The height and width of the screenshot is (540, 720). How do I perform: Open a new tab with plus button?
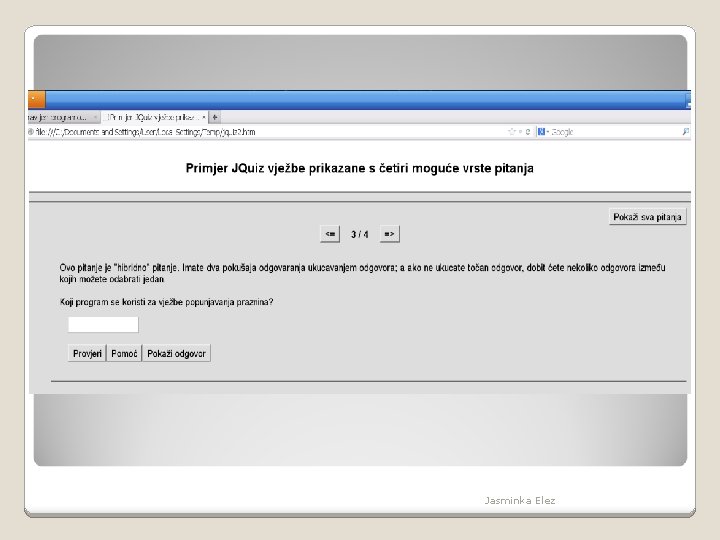[x=214, y=118]
